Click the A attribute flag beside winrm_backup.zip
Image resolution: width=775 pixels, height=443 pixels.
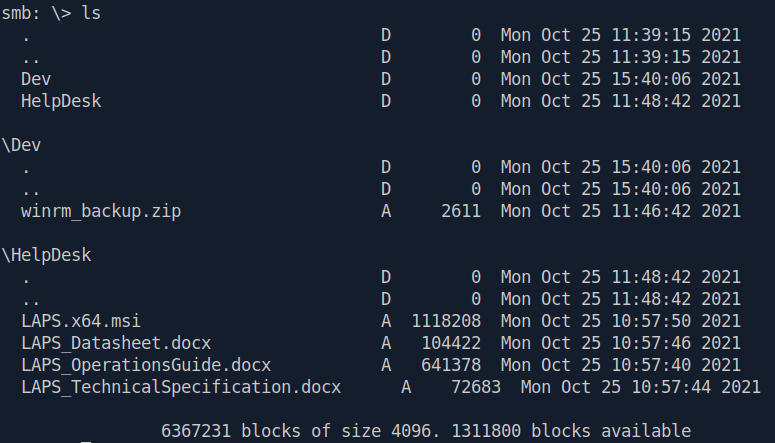pyautogui.click(x=386, y=211)
